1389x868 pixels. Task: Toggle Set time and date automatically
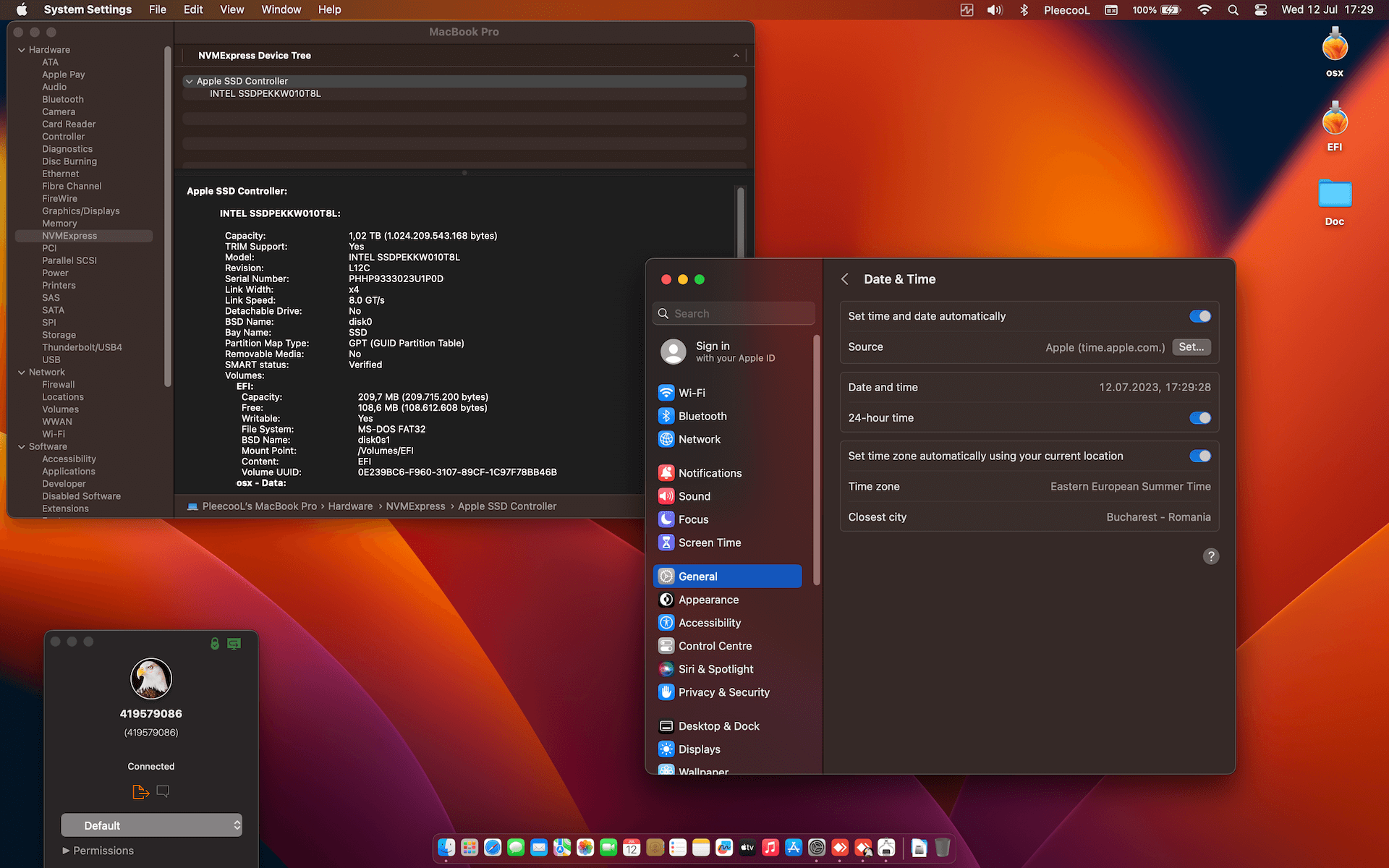coord(1199,316)
